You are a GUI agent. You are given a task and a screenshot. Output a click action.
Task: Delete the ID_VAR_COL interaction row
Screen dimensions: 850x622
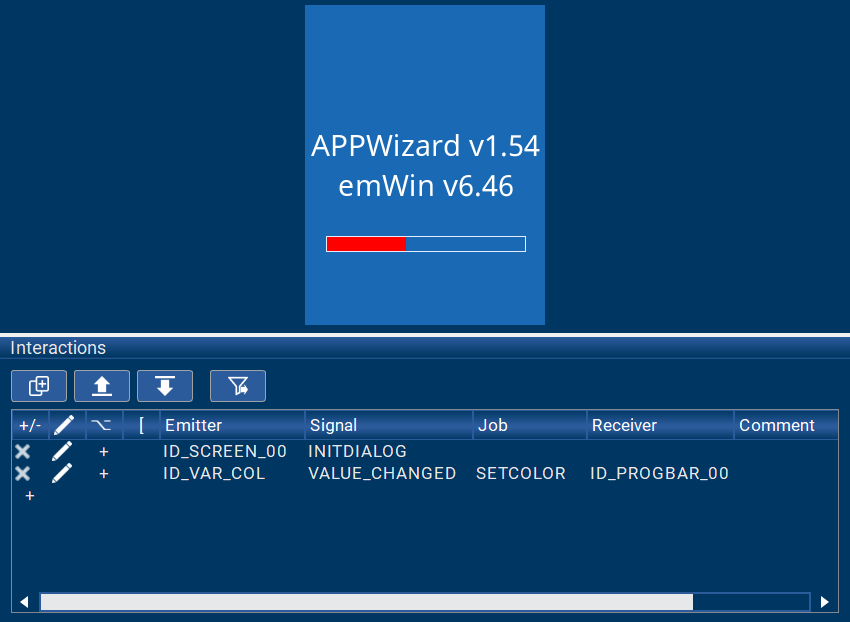[x=23, y=473]
